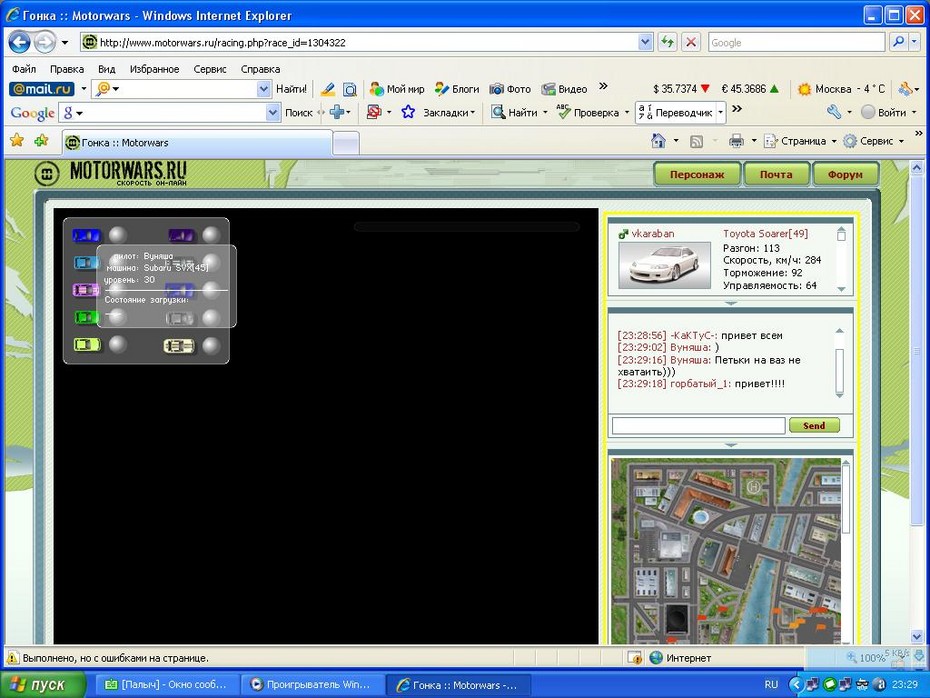Open the recent pages dropdown beside Forward
Image resolution: width=930 pixels, height=698 pixels.
tap(65, 43)
